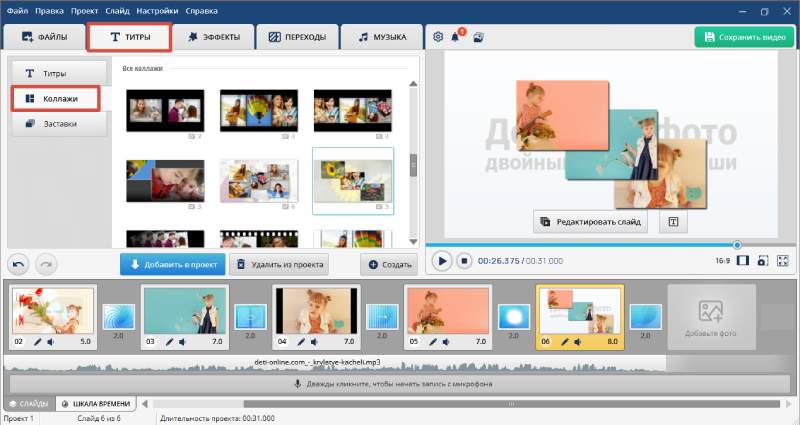800x425 pixels.
Task: Click the image gallery icon beside the bell
Action: (479, 37)
